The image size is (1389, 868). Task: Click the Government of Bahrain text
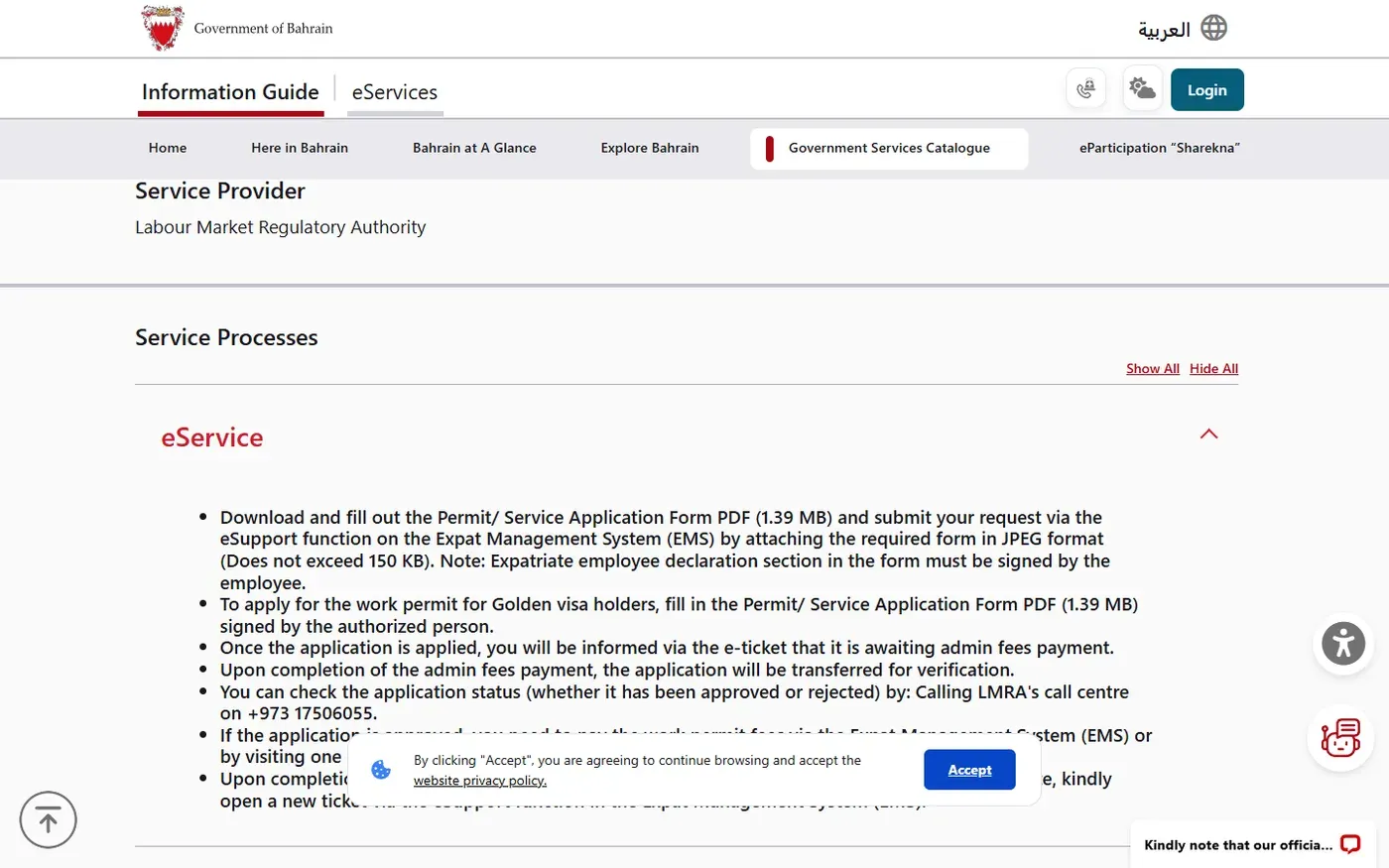264,29
